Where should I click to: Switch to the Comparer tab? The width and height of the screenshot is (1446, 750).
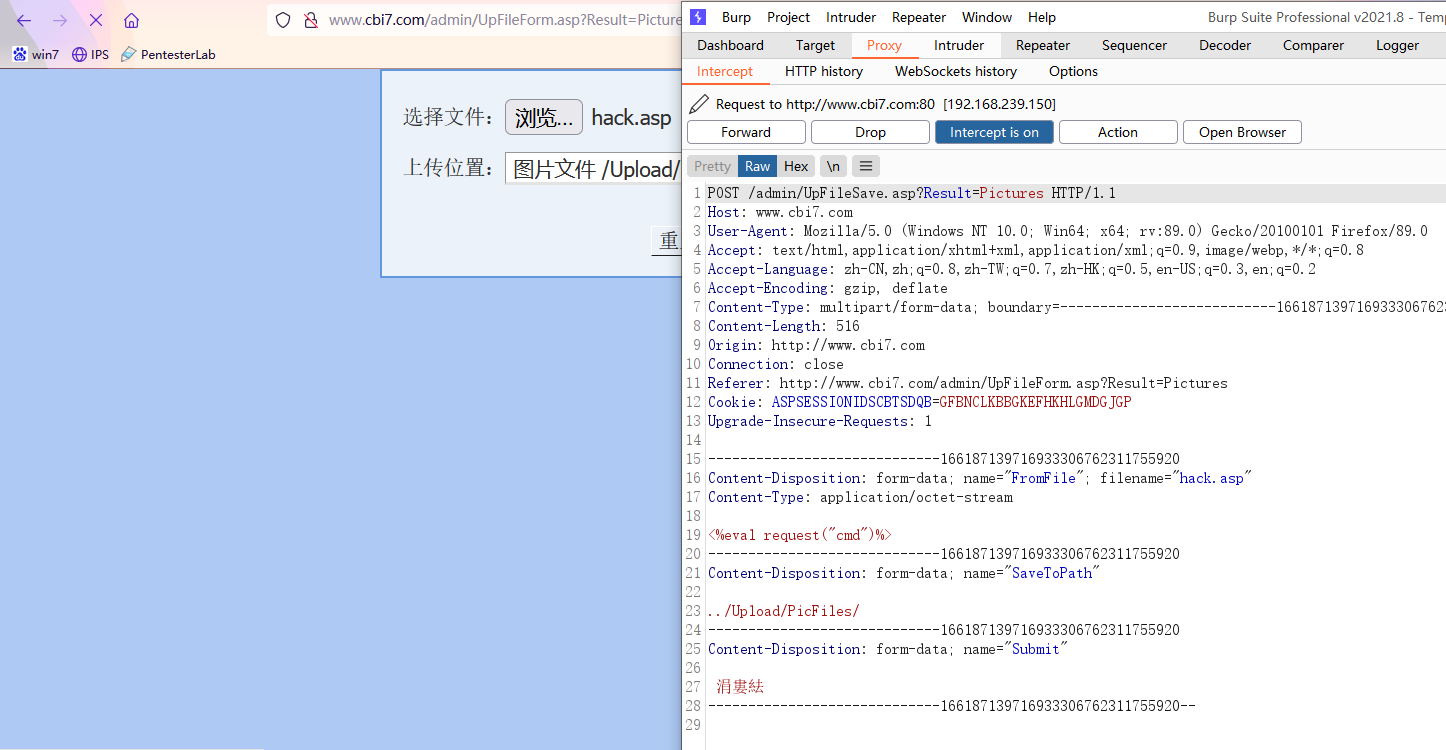click(1313, 45)
